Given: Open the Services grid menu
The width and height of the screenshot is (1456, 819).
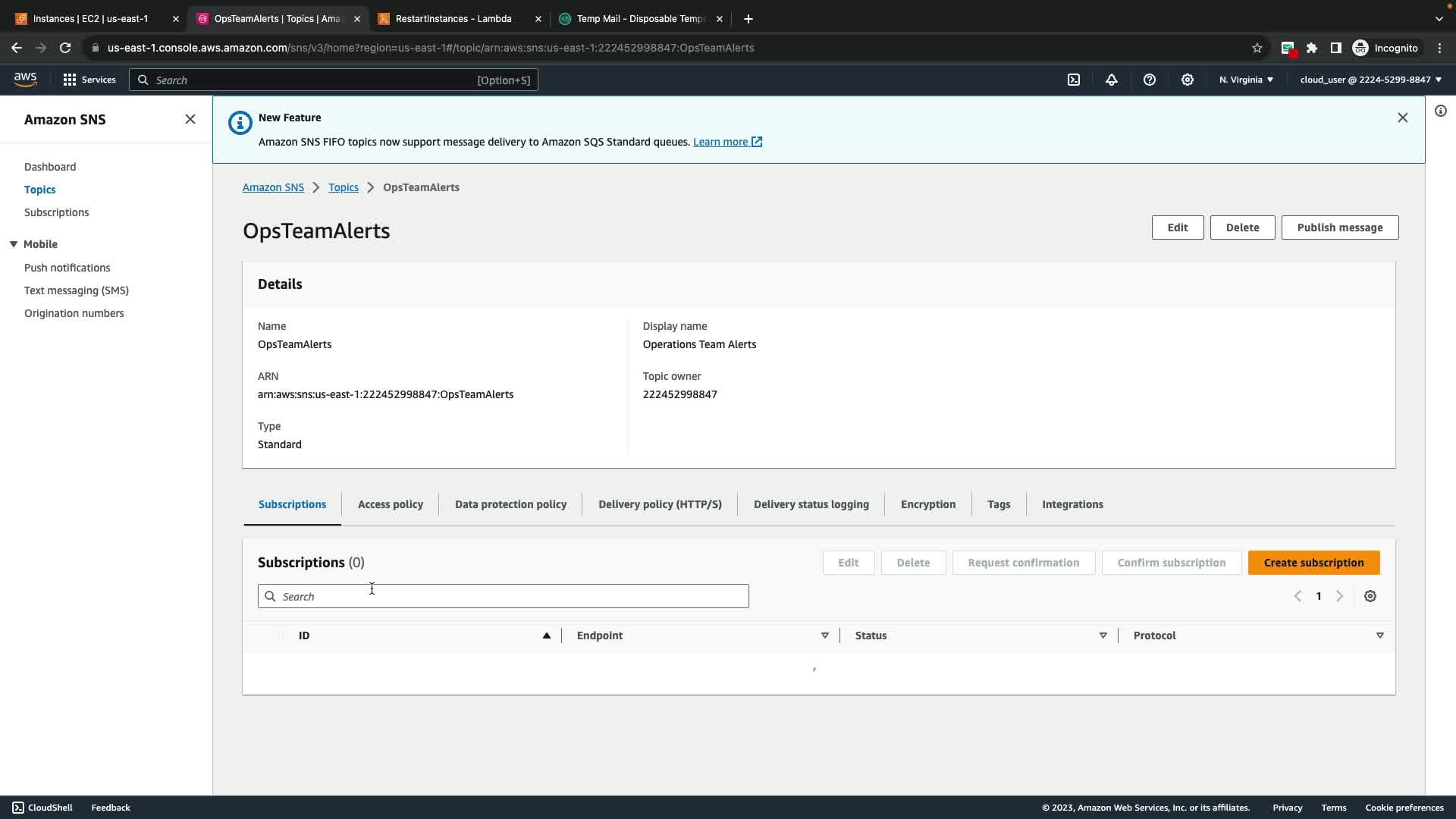Looking at the screenshot, I should pos(89,80).
